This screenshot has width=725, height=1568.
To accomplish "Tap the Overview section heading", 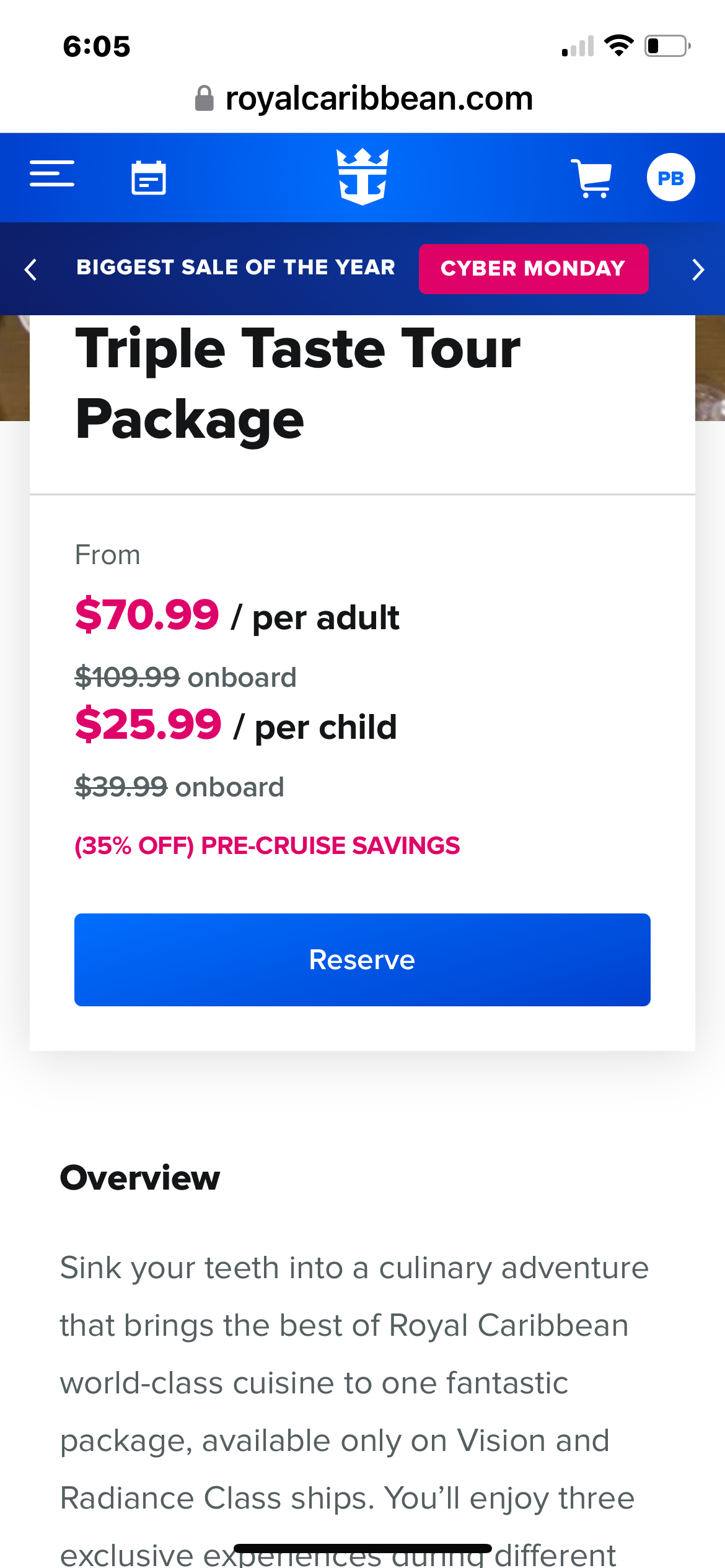I will pos(139,1178).
